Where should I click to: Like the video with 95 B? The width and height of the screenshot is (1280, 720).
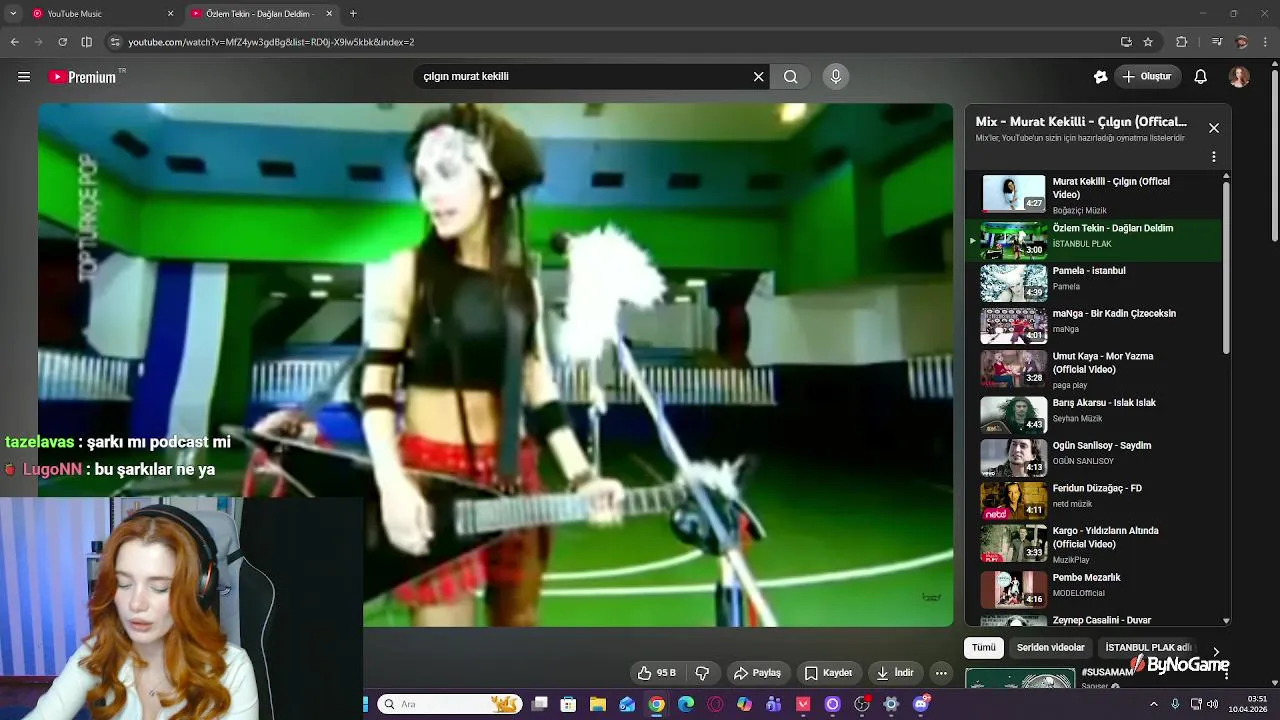(x=657, y=673)
